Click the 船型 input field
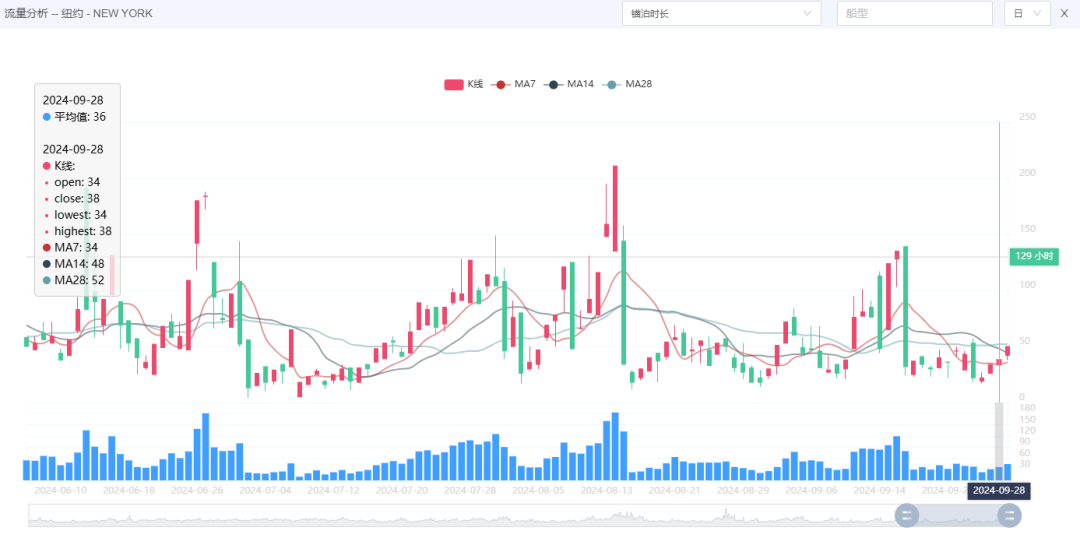The width and height of the screenshot is (1080, 538). point(914,13)
